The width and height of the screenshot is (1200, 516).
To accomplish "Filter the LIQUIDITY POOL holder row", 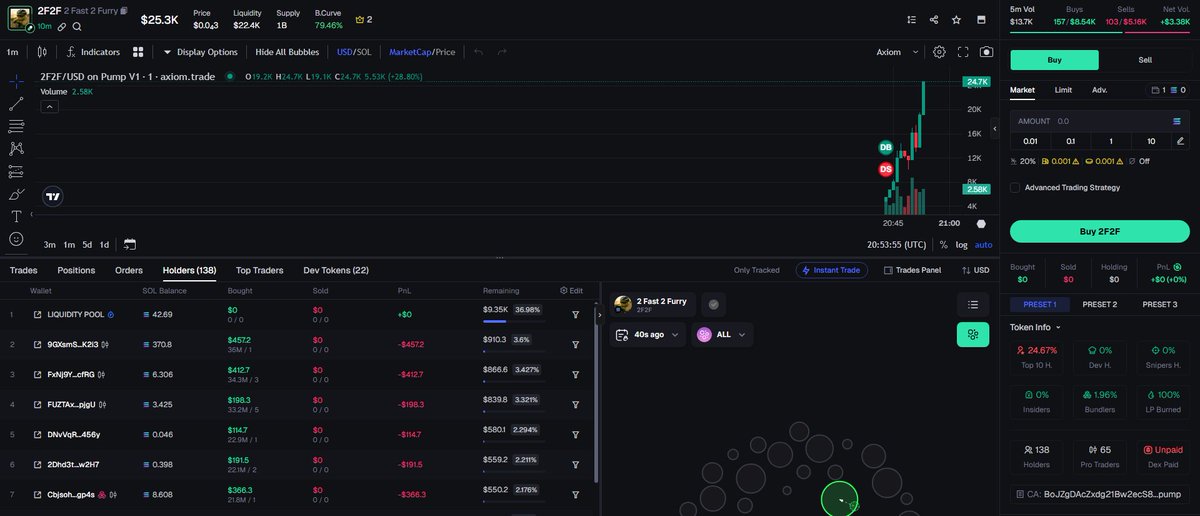I will tap(576, 315).
